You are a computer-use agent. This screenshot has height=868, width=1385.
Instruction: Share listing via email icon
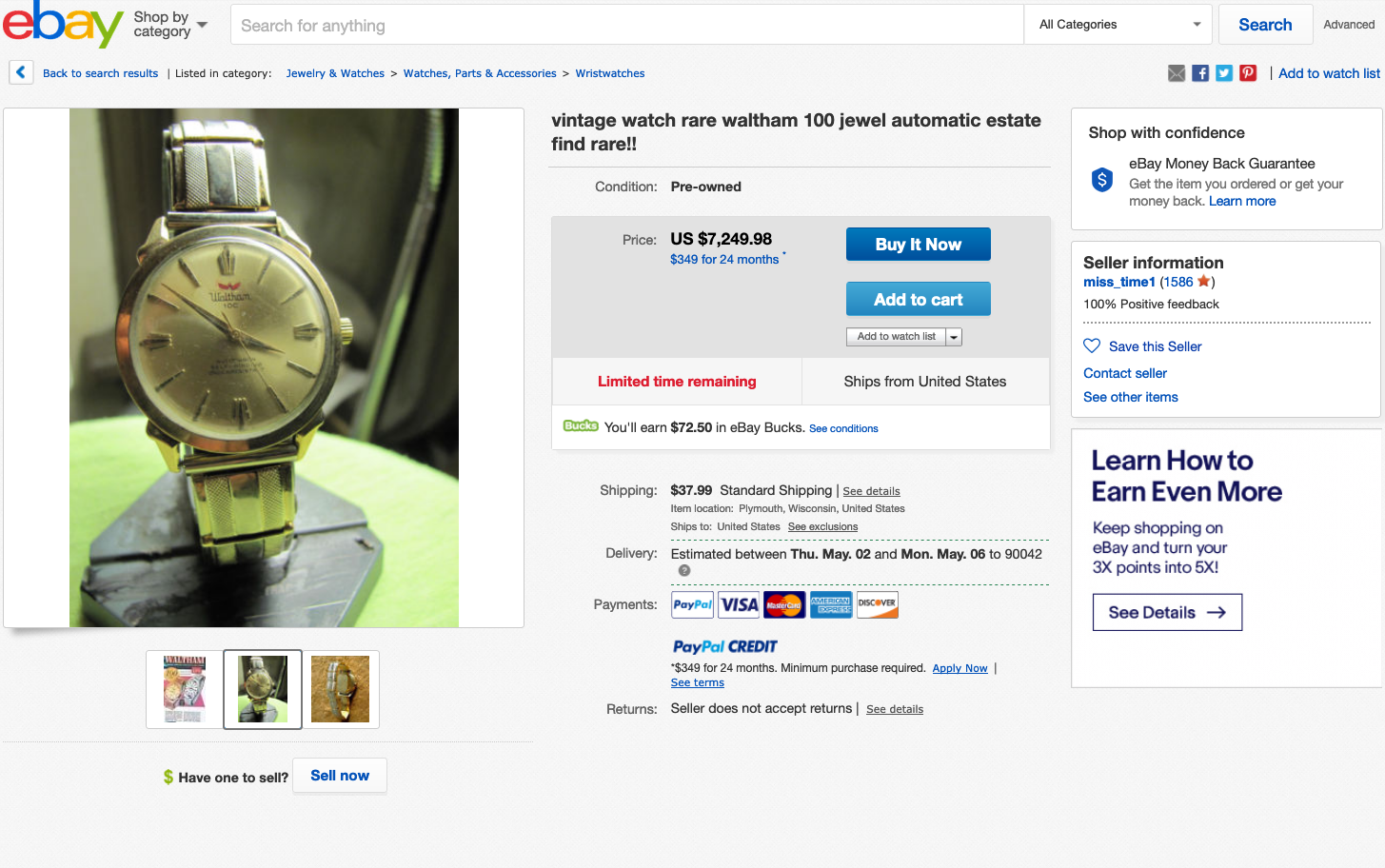point(1177,73)
